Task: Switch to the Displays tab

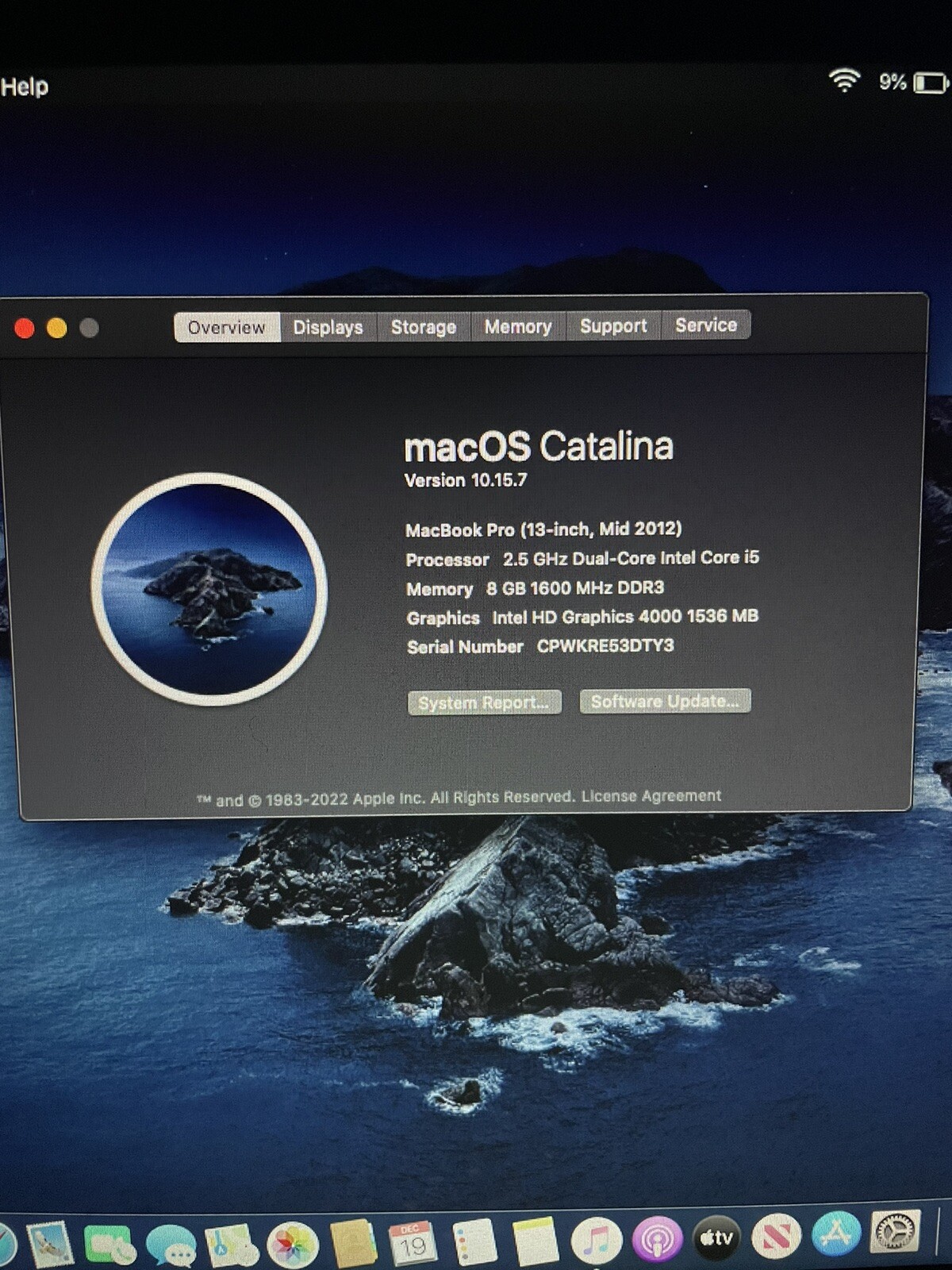Action: [x=328, y=327]
